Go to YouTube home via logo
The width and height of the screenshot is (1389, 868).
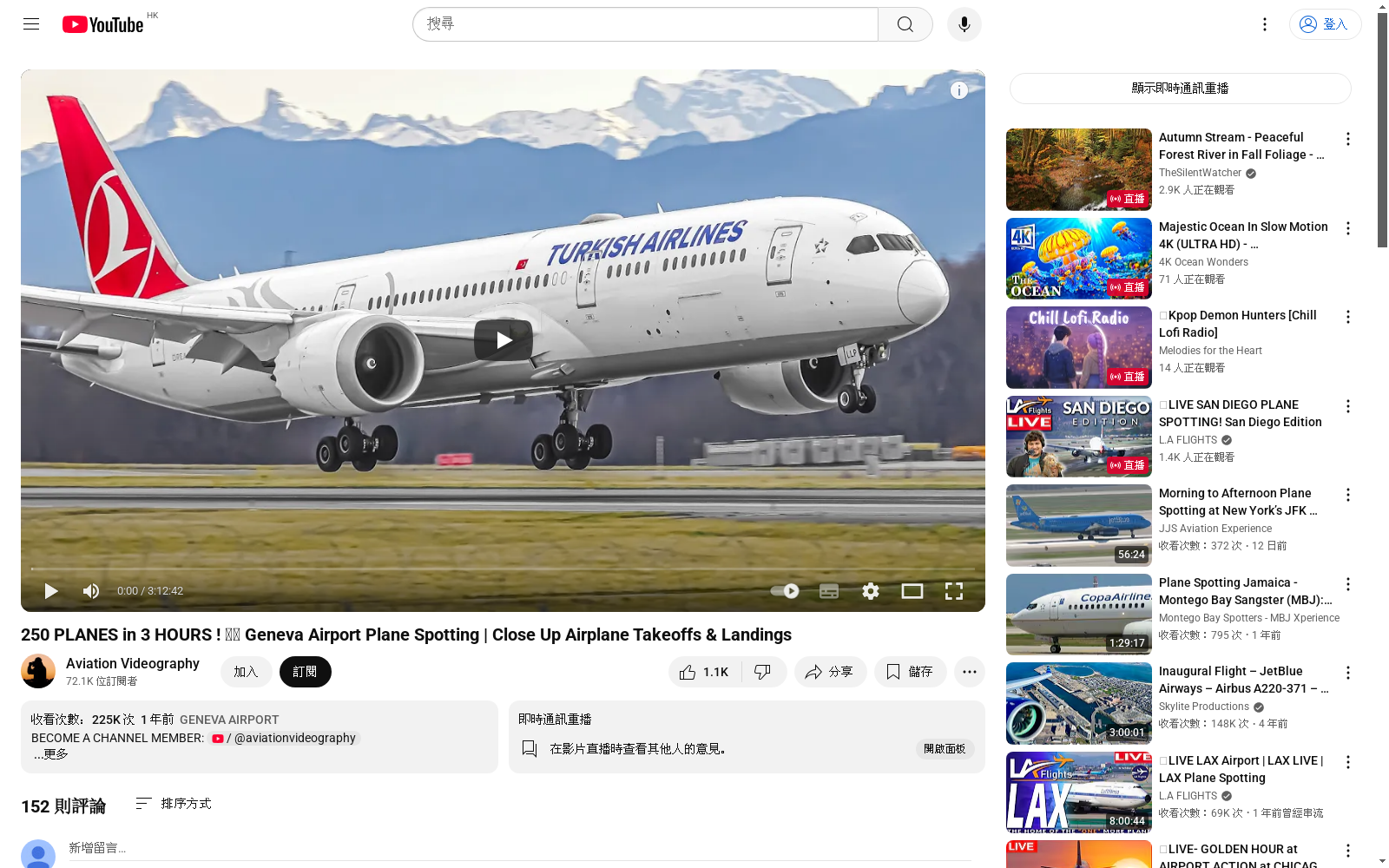pyautogui.click(x=102, y=24)
